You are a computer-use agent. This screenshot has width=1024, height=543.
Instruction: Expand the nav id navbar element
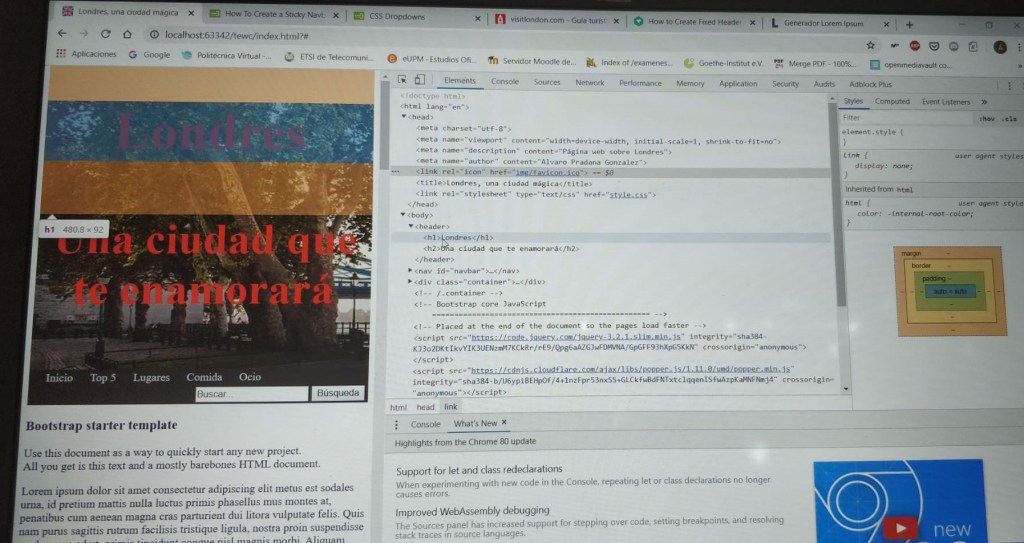[x=411, y=270]
